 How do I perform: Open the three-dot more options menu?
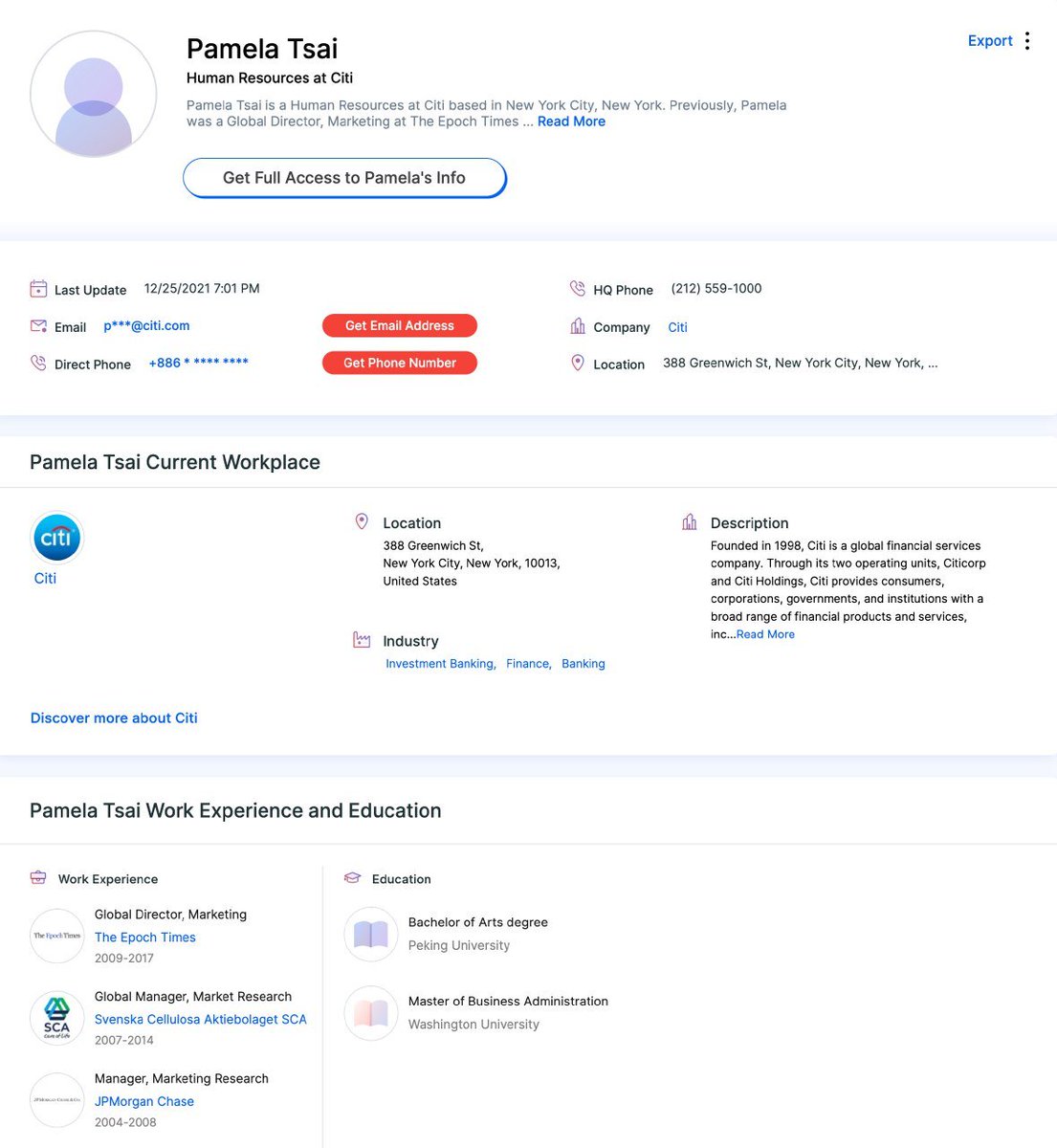(1027, 41)
